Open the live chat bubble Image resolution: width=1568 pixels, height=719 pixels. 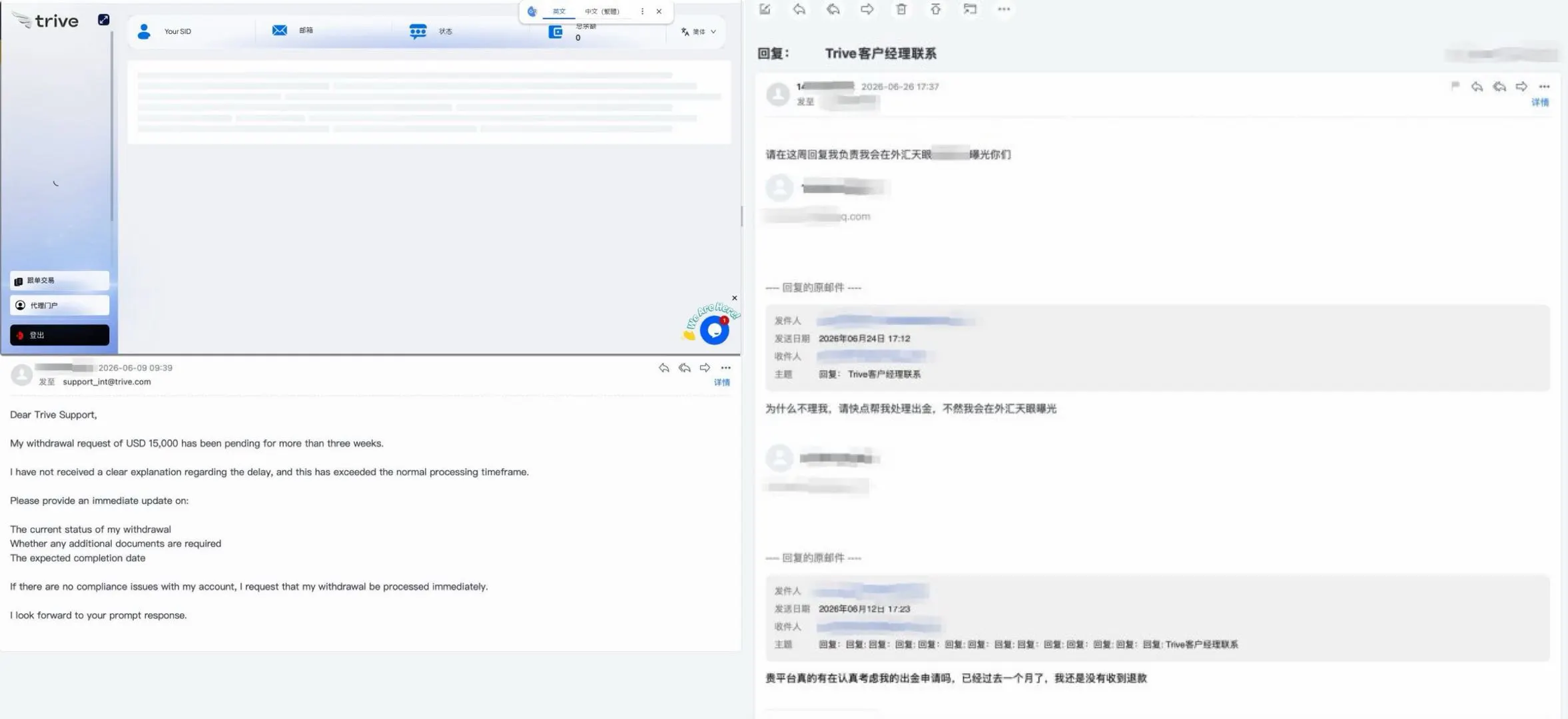[714, 330]
